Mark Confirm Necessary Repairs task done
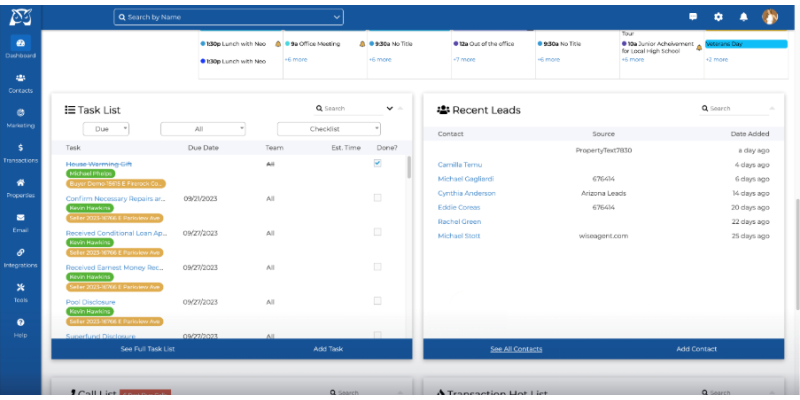This screenshot has width=800, height=400. click(377, 199)
